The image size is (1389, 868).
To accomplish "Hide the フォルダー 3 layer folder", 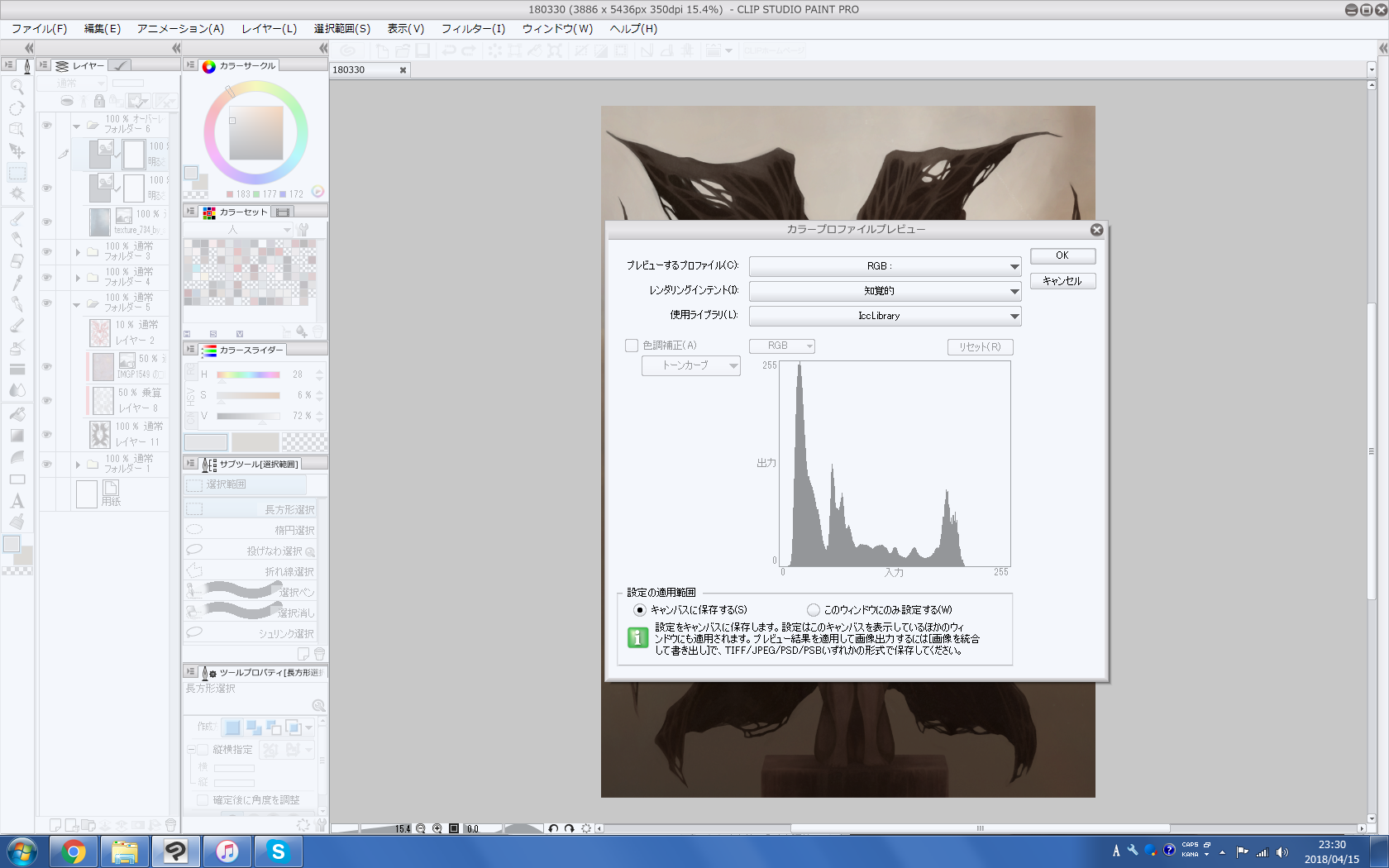I will pyautogui.click(x=47, y=251).
